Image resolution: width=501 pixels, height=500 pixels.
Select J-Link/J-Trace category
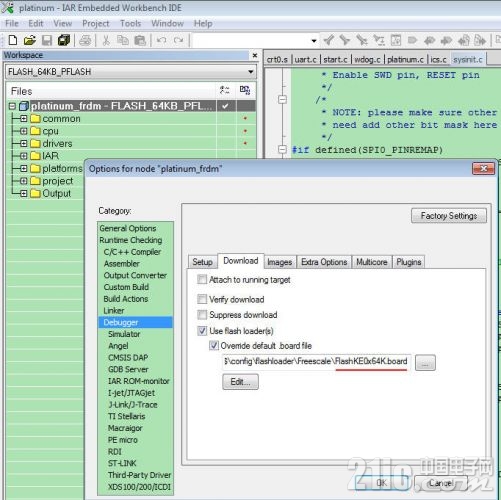coord(133,404)
